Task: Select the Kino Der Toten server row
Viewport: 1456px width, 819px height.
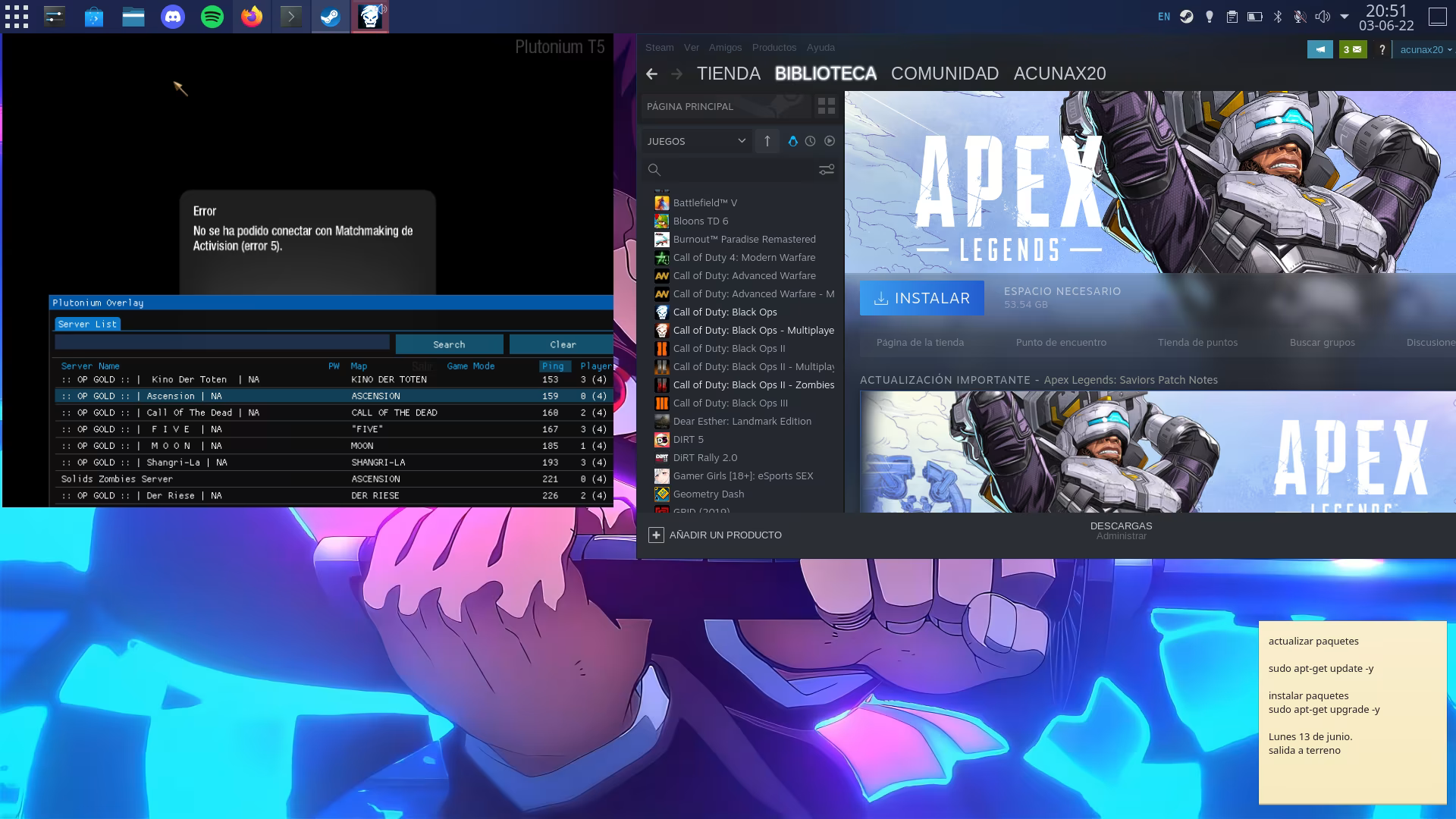Action: (334, 379)
